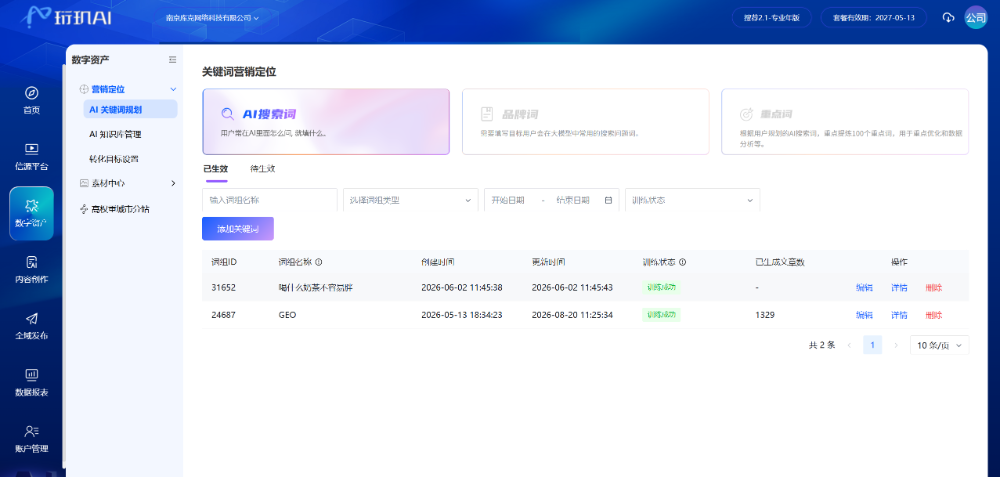Image resolution: width=1000 pixels, height=477 pixels.
Task: Collapse the 营销定位 tree section
Action: tap(173, 90)
